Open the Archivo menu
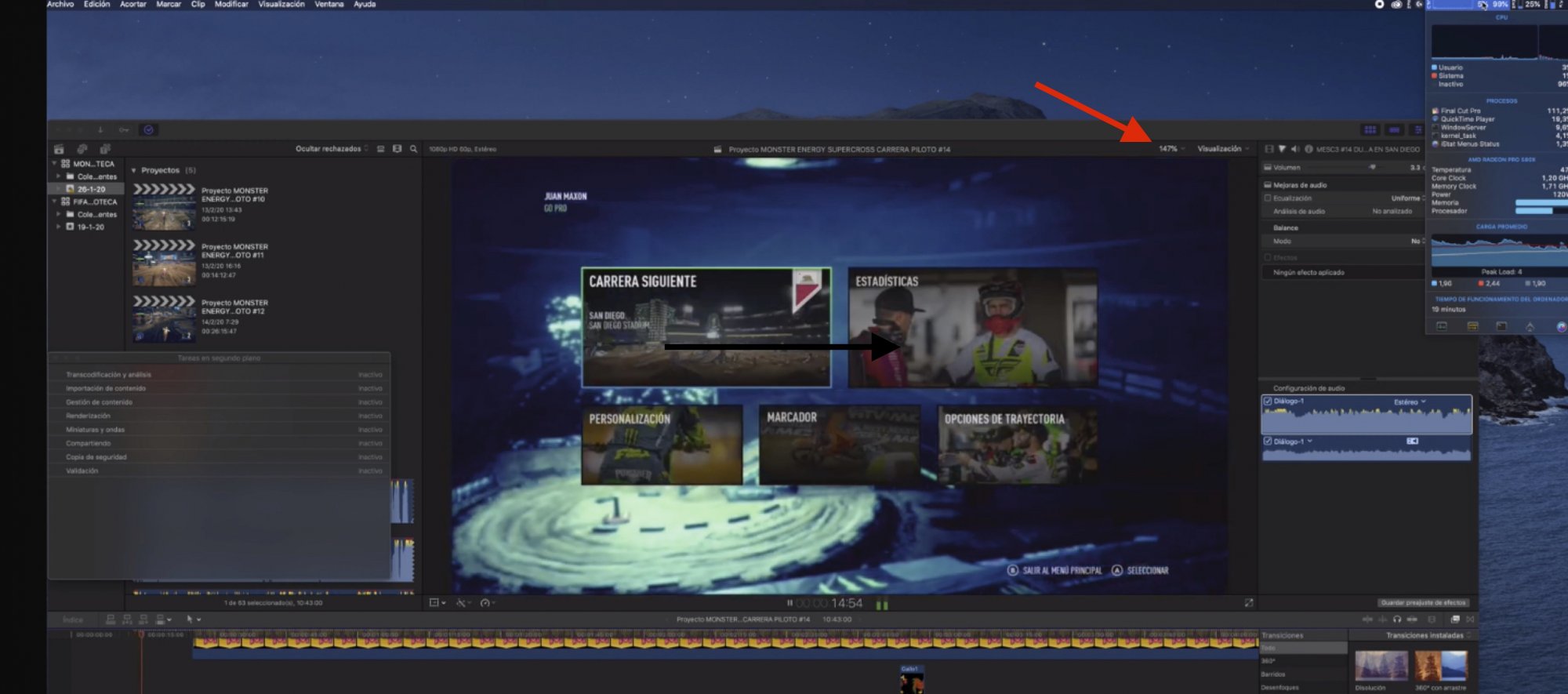1568x694 pixels. tap(60, 4)
